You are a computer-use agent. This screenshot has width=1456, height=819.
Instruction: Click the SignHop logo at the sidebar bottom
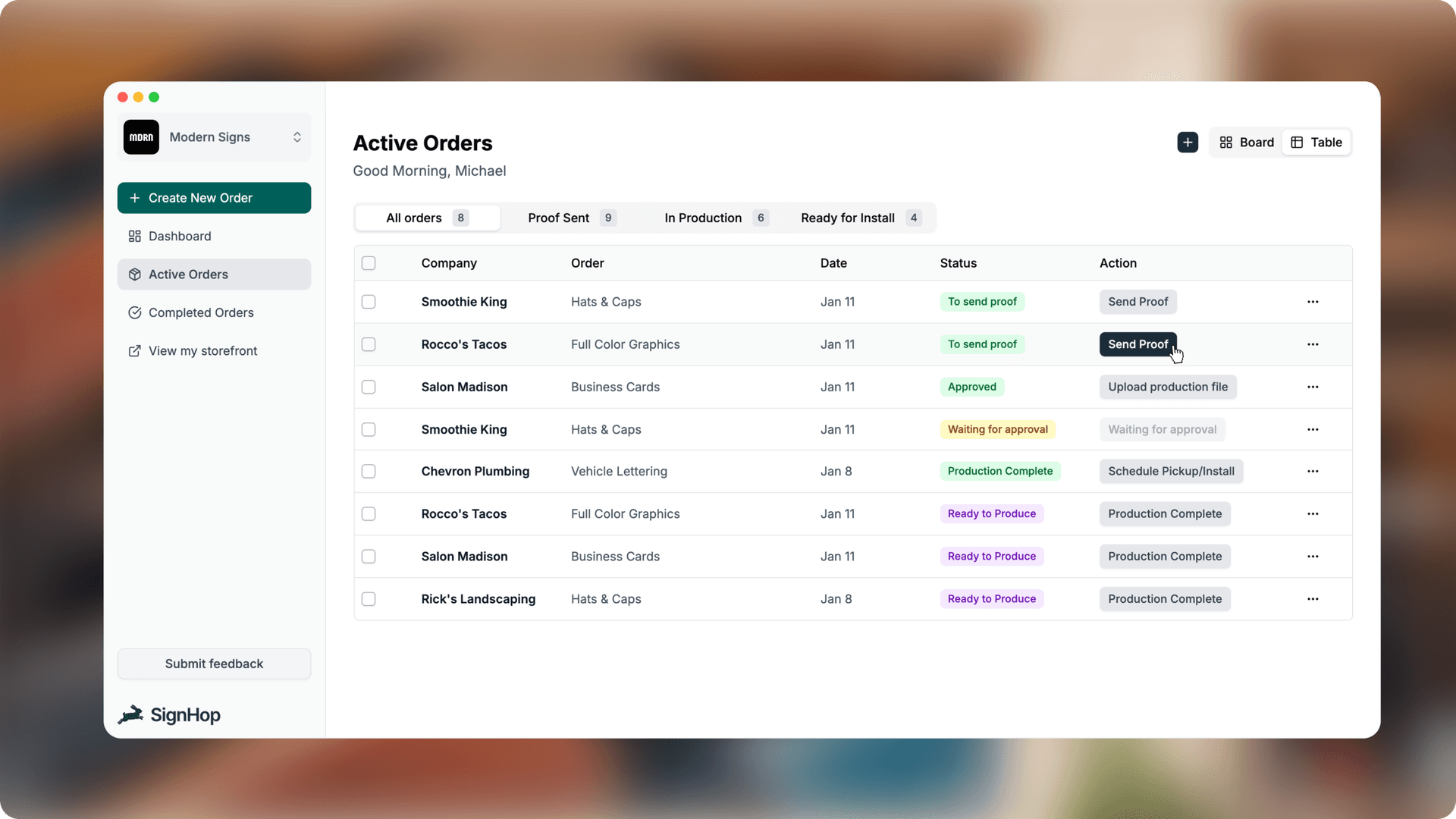(169, 714)
